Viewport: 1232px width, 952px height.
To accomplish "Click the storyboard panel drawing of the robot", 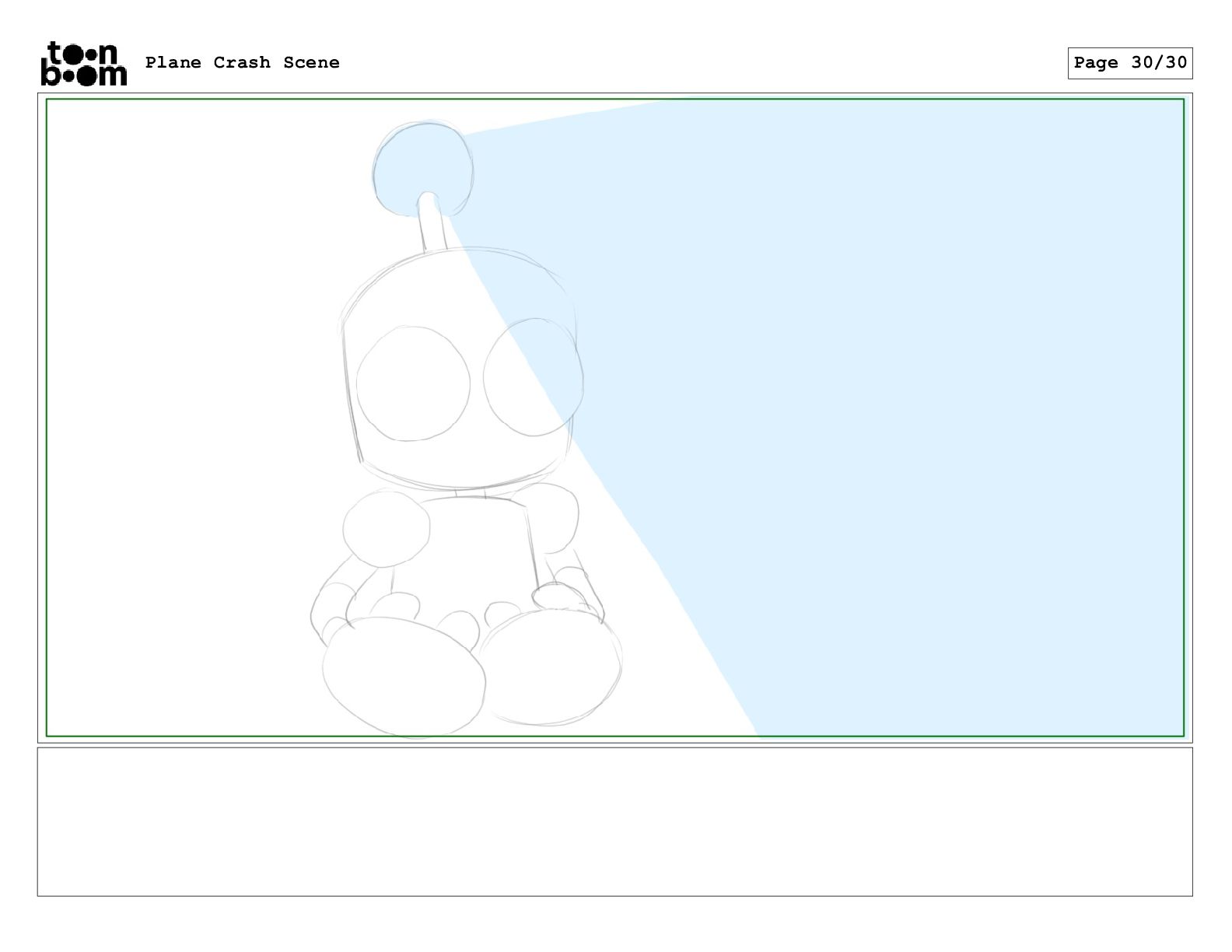I will (x=614, y=418).
